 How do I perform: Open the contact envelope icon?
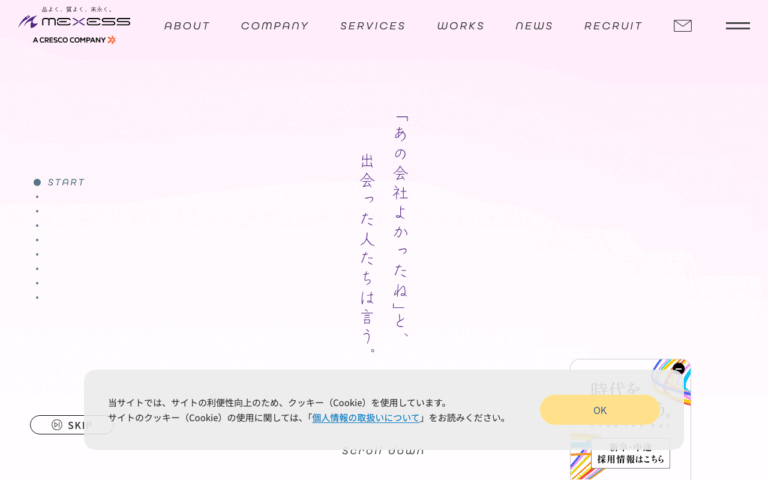click(683, 26)
